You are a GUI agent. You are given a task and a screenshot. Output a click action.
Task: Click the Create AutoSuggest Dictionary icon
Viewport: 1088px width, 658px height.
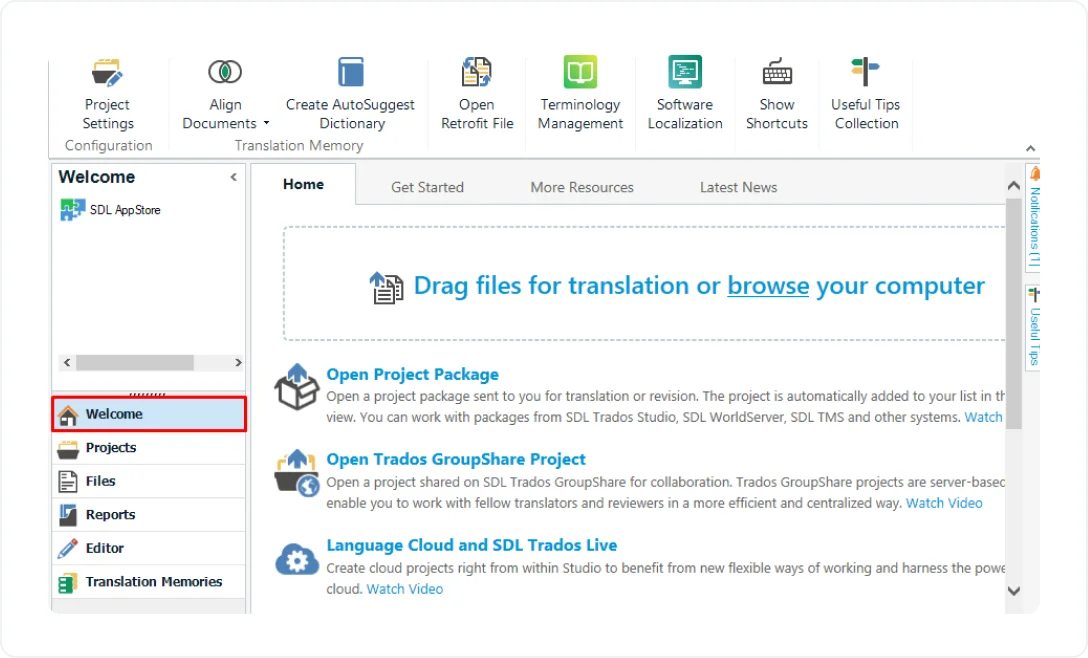pyautogui.click(x=350, y=70)
